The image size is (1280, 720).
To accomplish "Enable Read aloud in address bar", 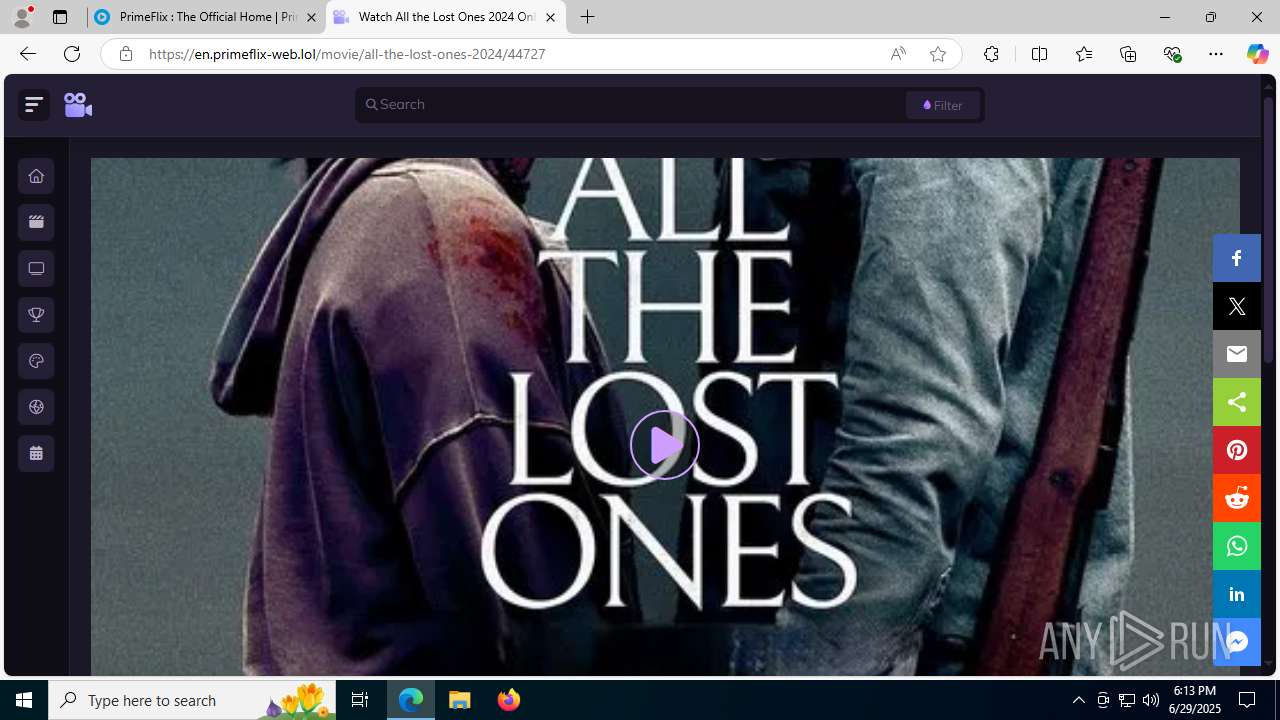I will click(898, 54).
